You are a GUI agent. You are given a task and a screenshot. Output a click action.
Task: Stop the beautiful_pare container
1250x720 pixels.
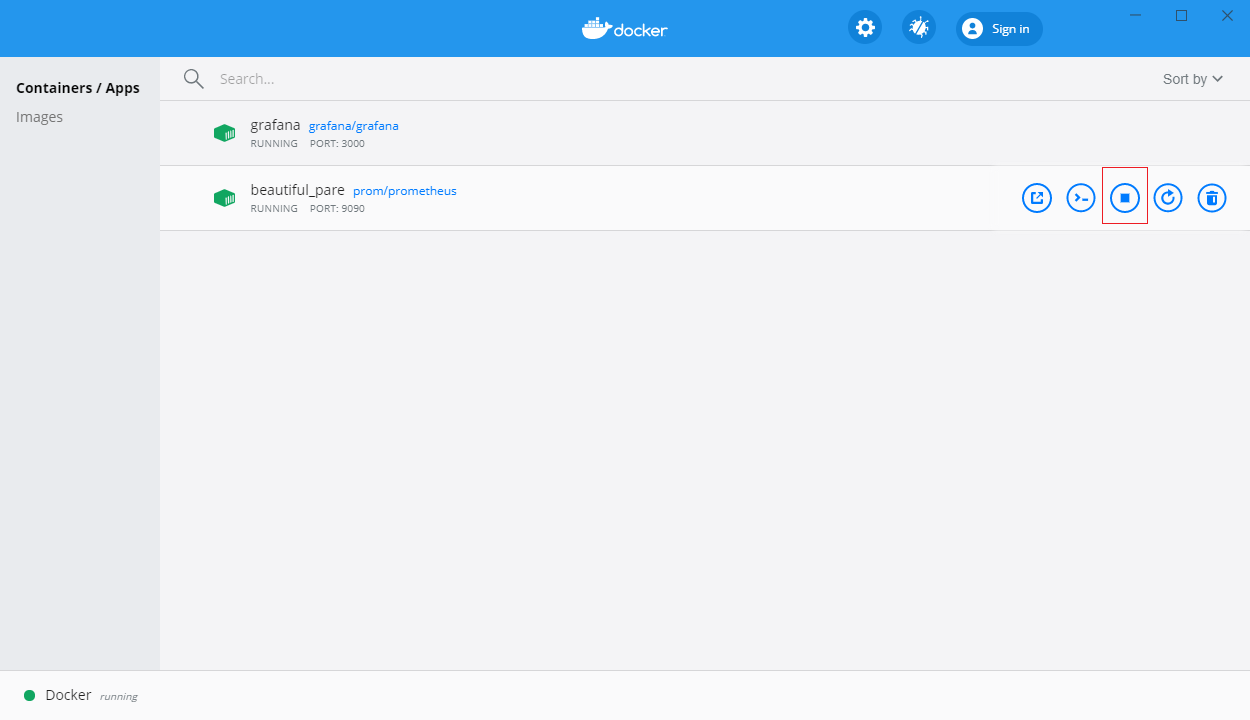pyautogui.click(x=1125, y=198)
